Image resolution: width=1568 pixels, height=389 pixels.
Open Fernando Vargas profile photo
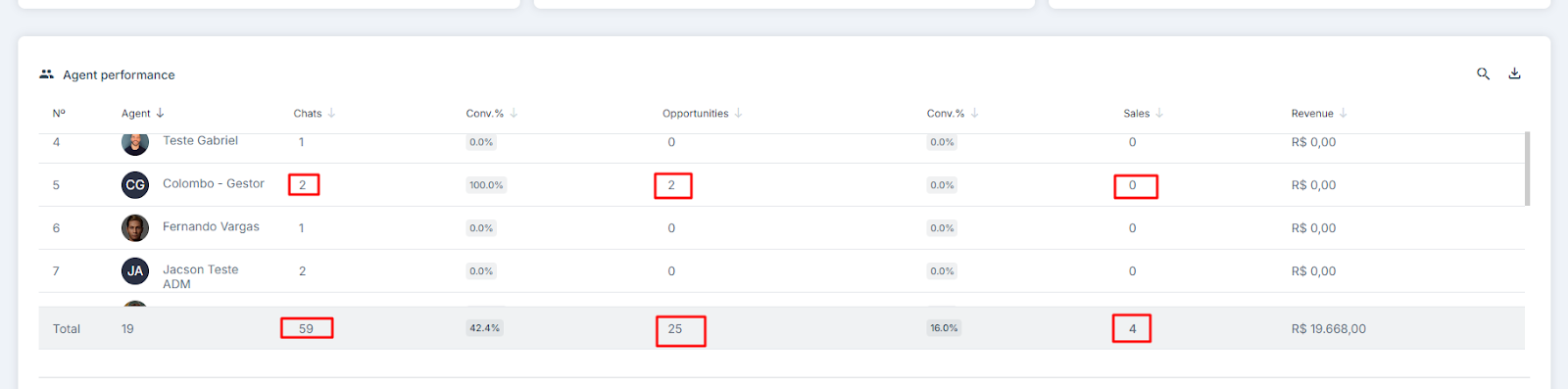click(135, 227)
